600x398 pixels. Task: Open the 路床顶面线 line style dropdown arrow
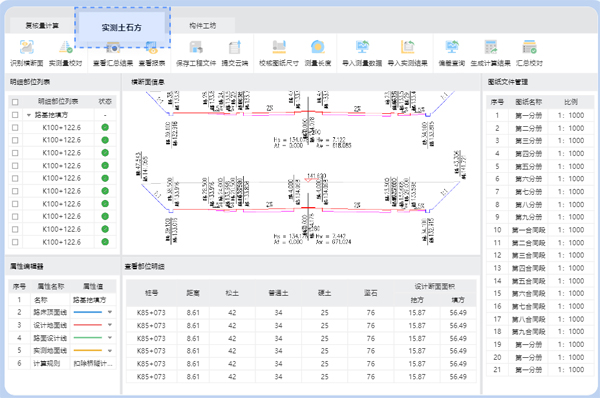click(x=110, y=312)
